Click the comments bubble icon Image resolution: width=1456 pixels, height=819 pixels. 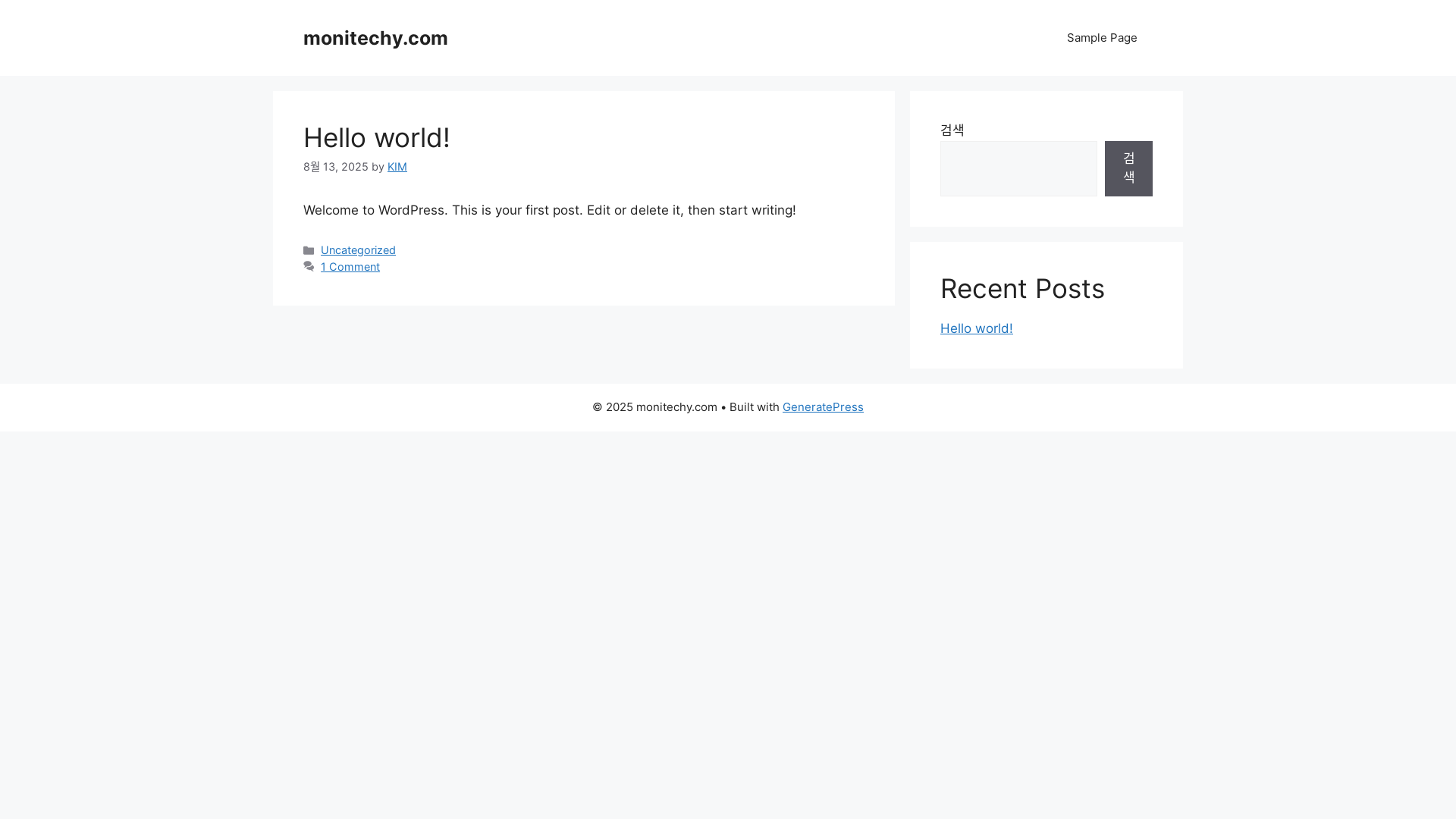309,267
